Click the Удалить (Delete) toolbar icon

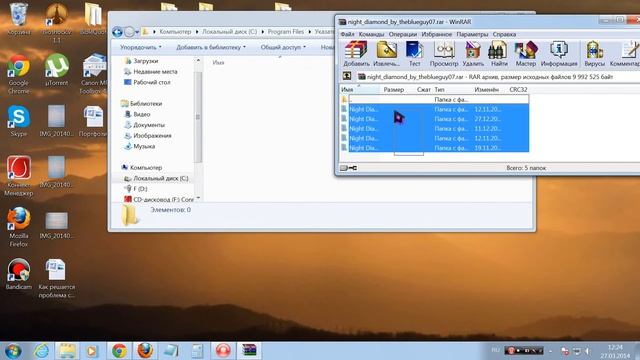point(473,54)
